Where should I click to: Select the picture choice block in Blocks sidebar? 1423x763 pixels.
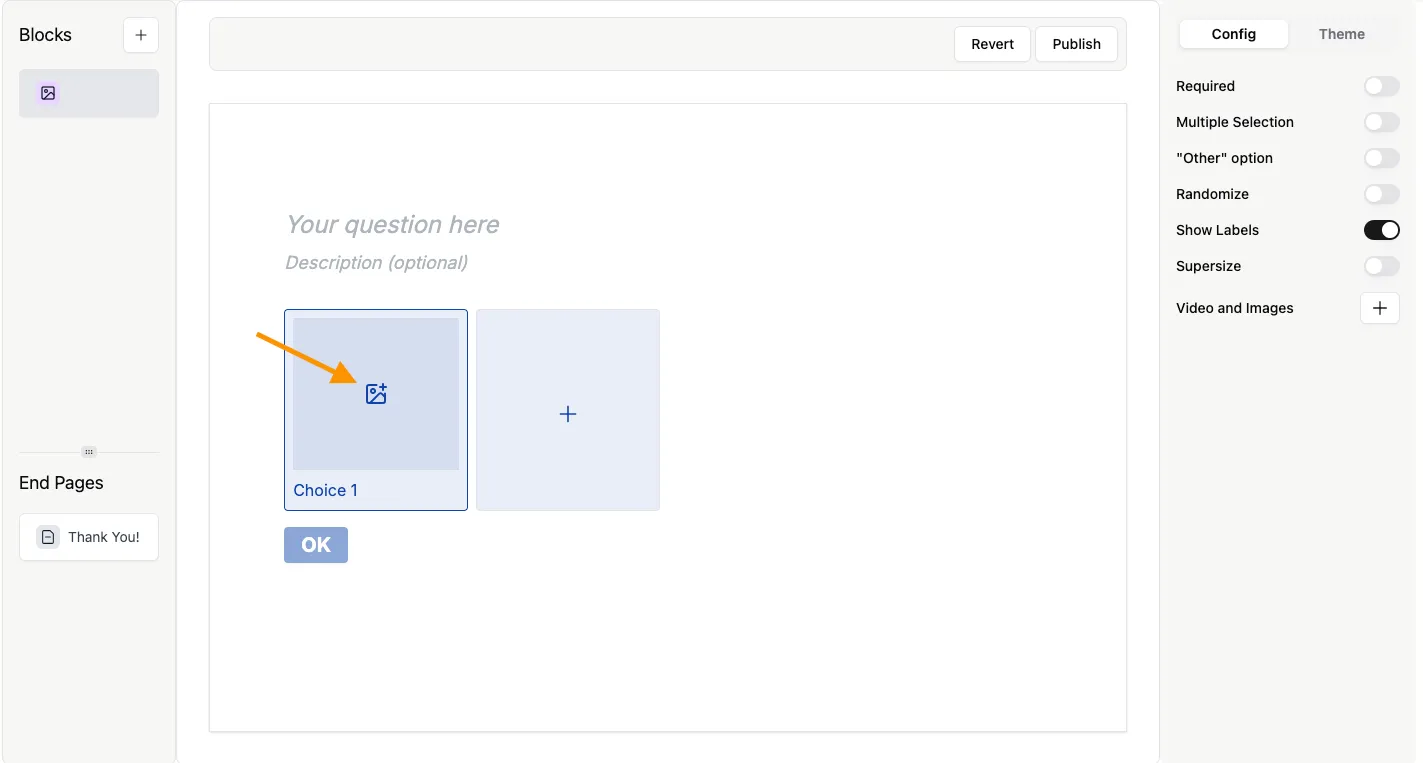click(x=88, y=93)
